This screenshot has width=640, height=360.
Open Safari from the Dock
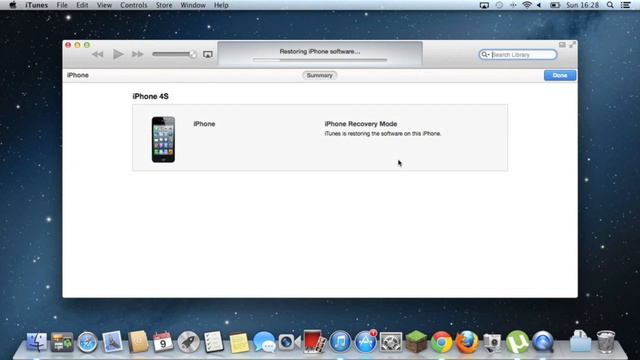coord(87,342)
